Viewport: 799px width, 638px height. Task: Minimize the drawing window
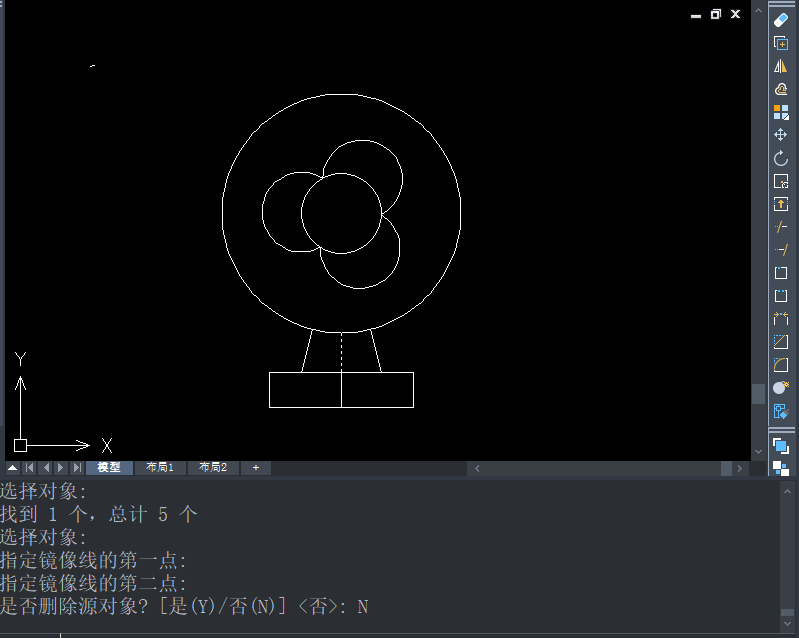pyautogui.click(x=696, y=15)
